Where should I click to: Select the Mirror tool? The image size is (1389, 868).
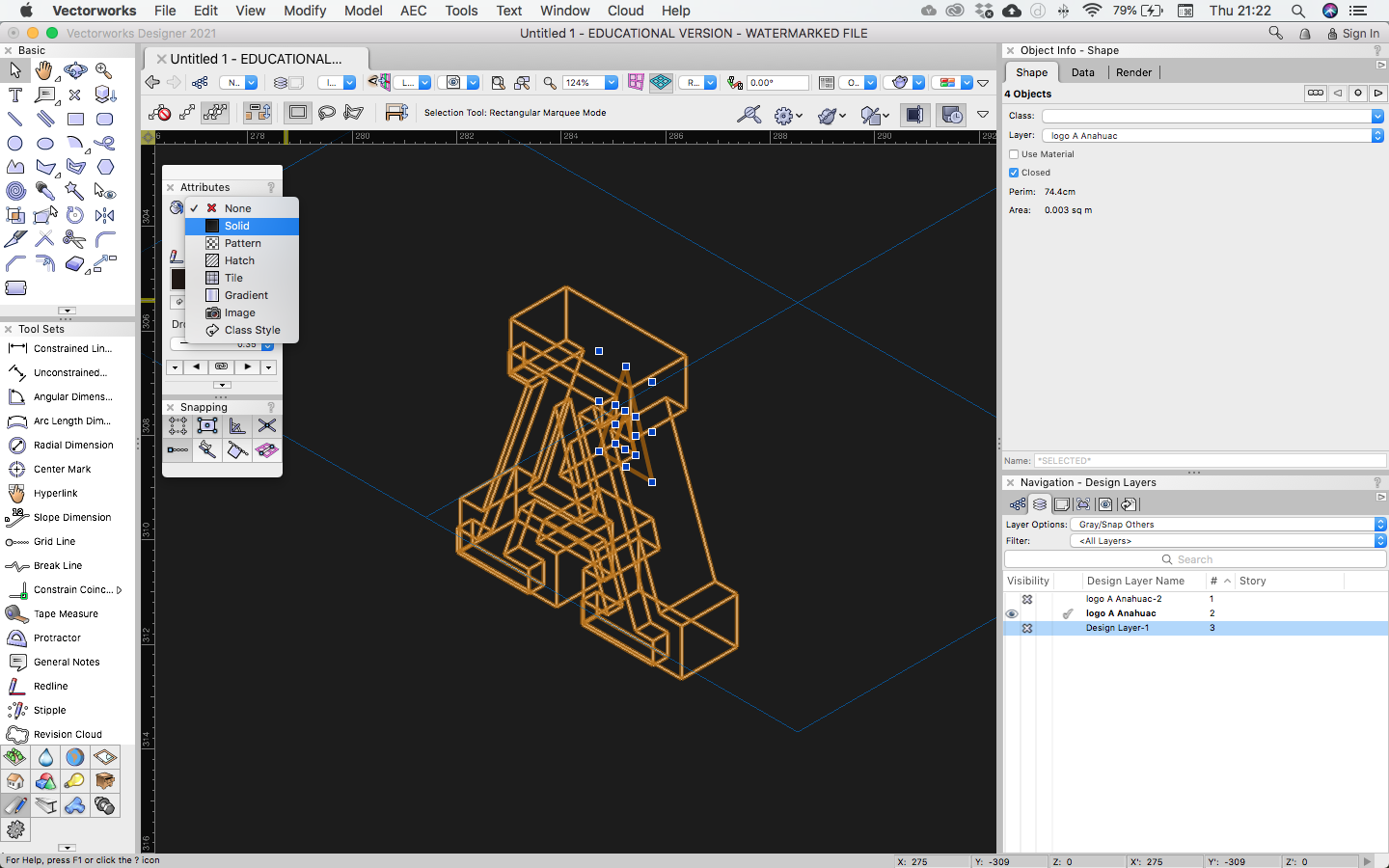(x=105, y=215)
